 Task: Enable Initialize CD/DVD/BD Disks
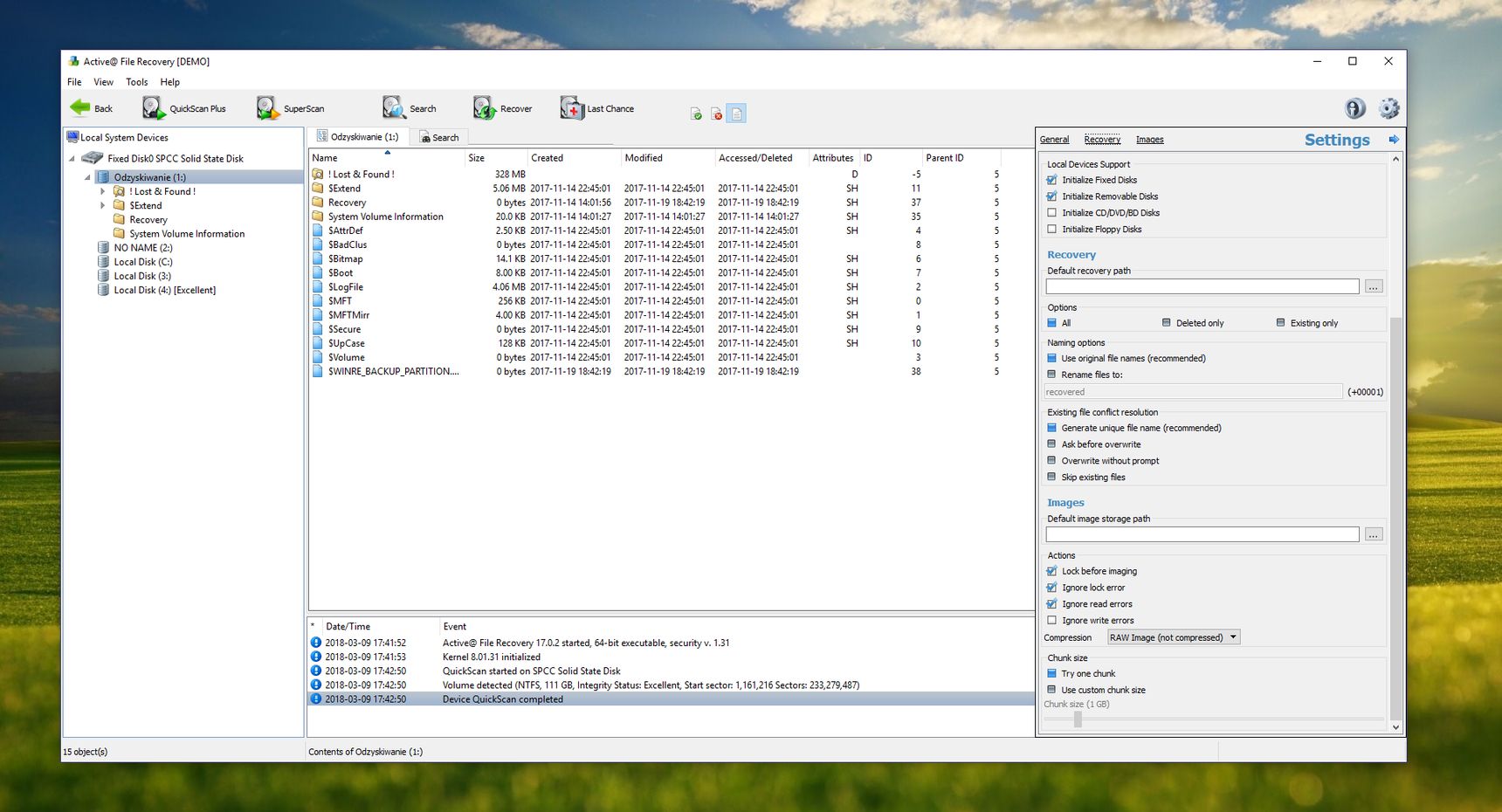pyautogui.click(x=1051, y=213)
